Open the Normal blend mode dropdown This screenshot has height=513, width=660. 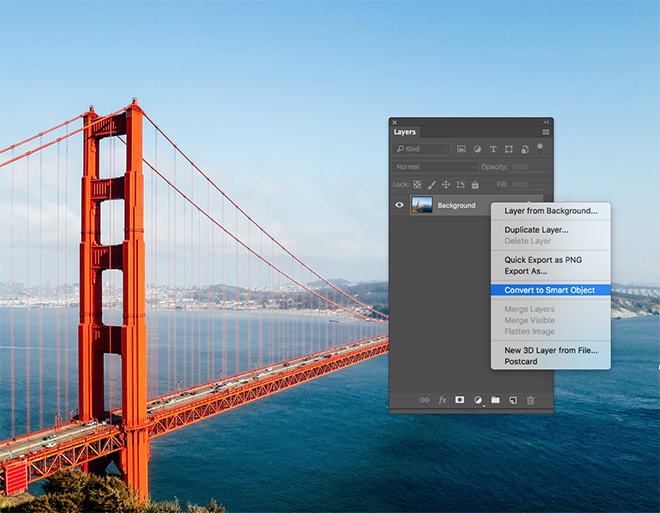(435, 167)
